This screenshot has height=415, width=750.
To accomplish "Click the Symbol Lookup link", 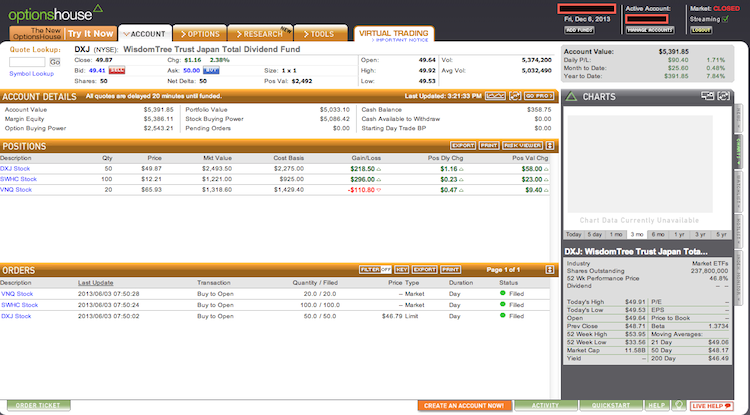I will click(32, 74).
